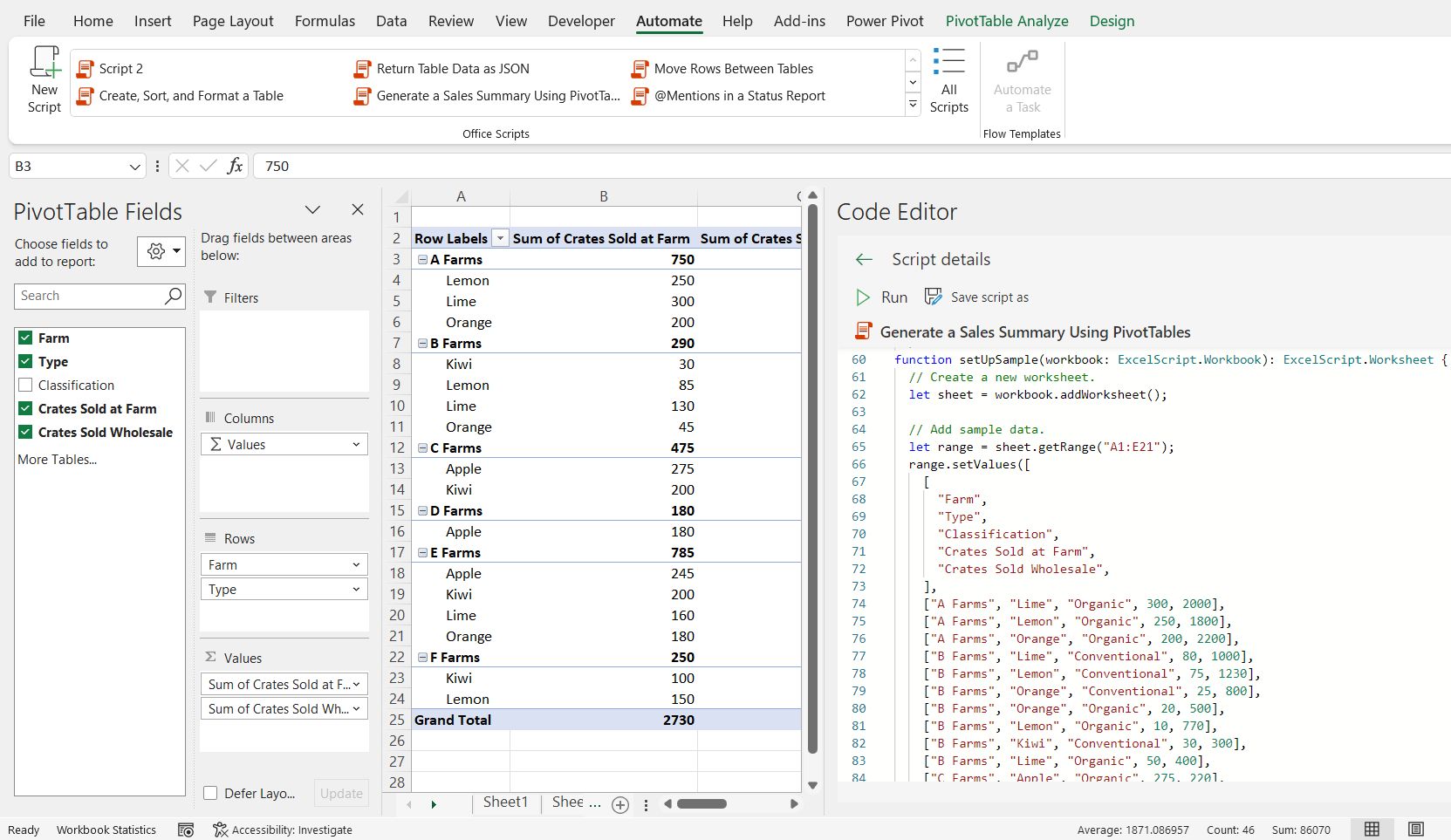Click the Update button
The width and height of the screenshot is (1451, 840).
coord(341,793)
